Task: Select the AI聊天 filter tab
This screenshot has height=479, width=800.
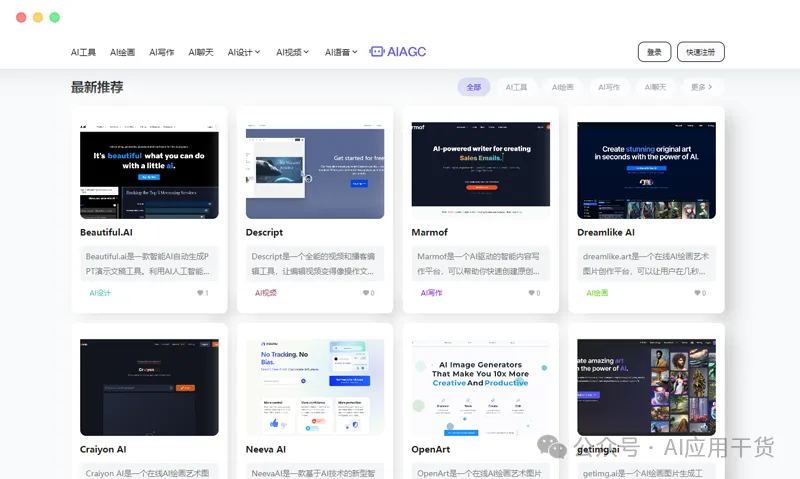Action: 656,87
